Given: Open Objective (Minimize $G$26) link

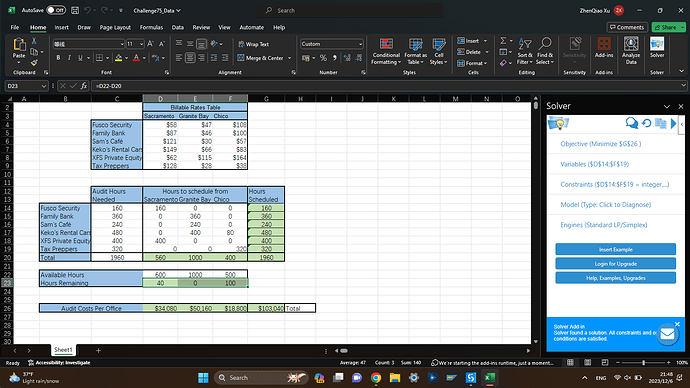Looking at the screenshot, I should coord(601,144).
